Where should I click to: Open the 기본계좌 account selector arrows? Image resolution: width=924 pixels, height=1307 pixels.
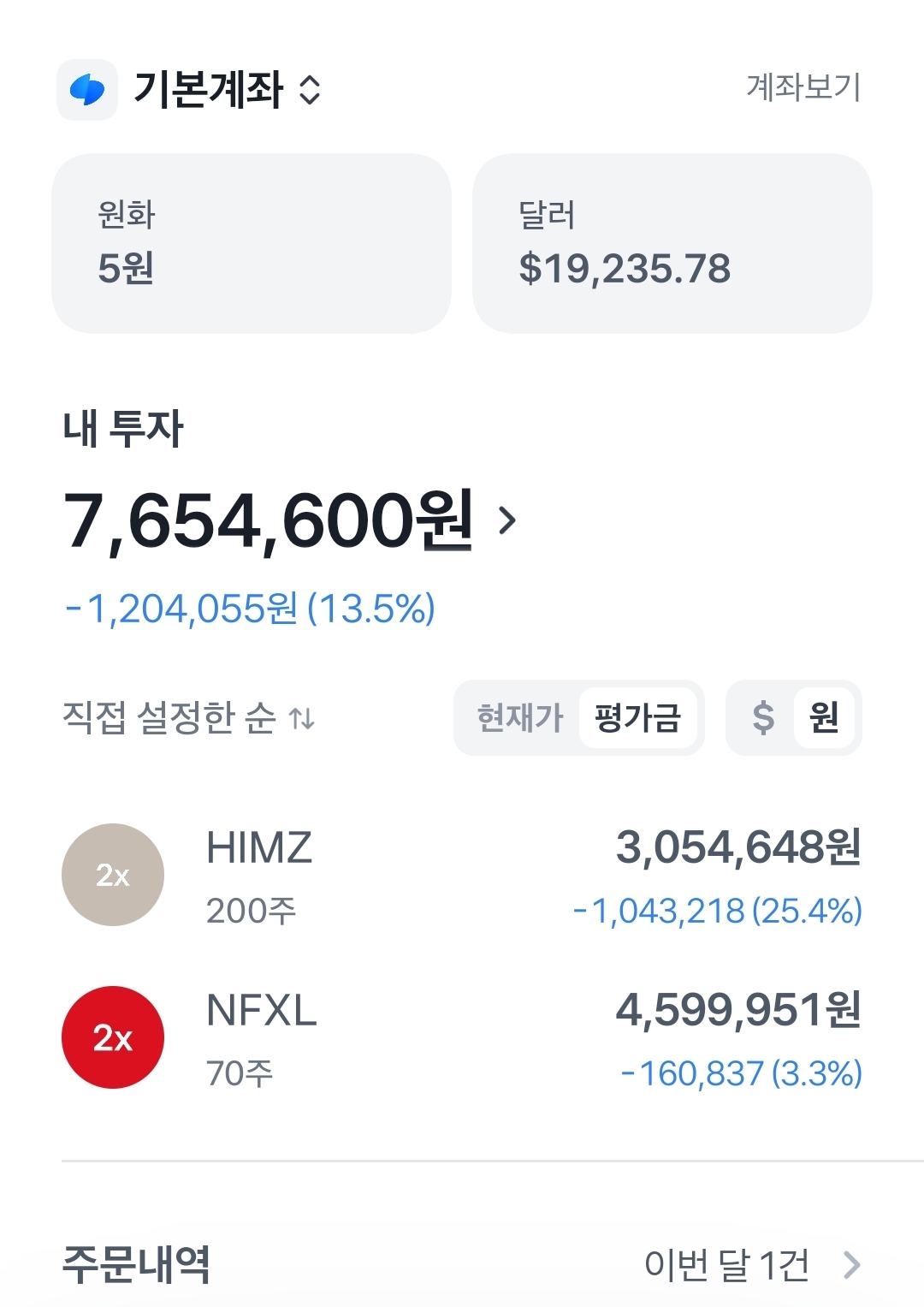pos(310,90)
